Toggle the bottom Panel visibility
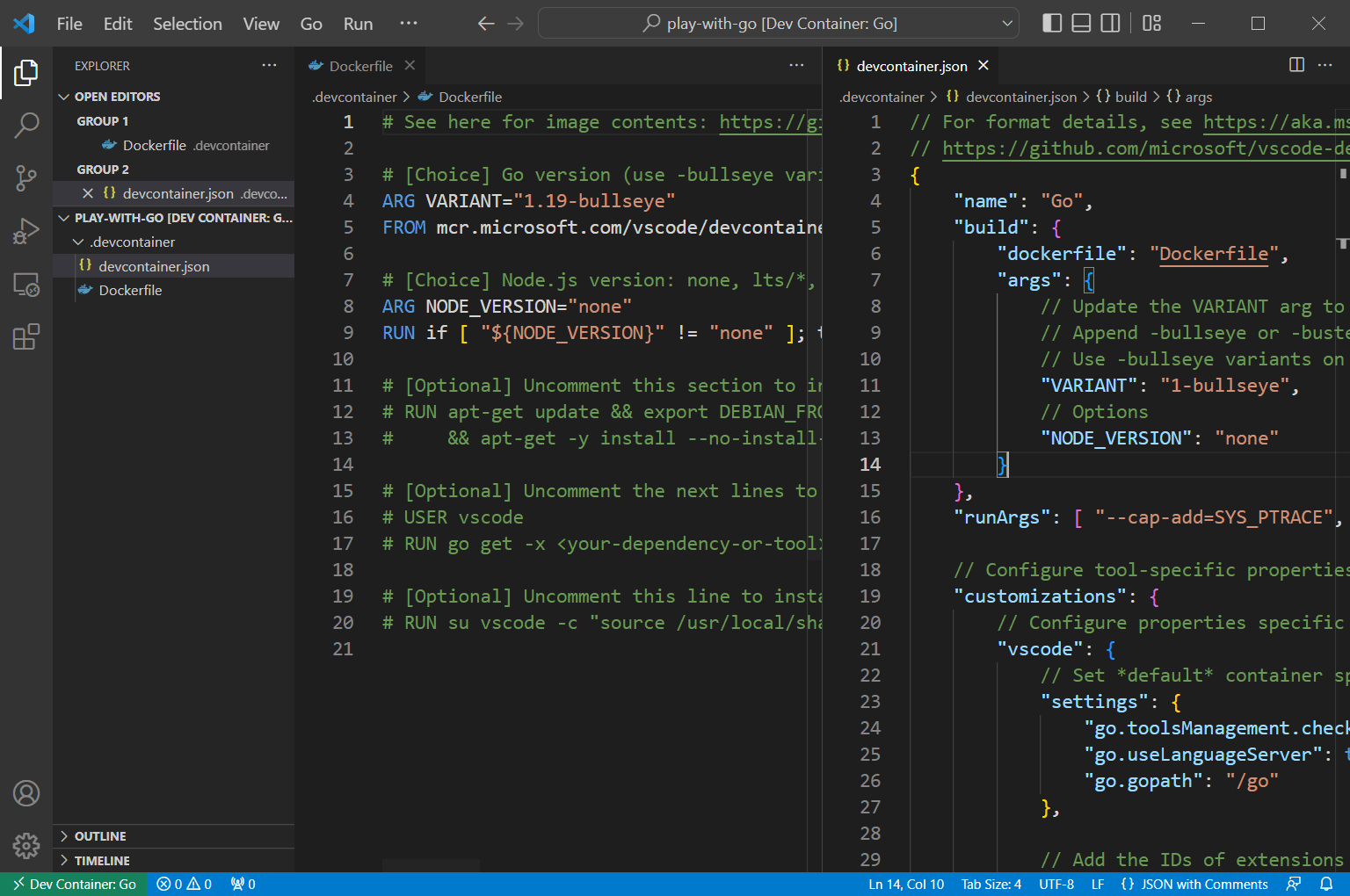The width and height of the screenshot is (1350, 896). pyautogui.click(x=1082, y=24)
